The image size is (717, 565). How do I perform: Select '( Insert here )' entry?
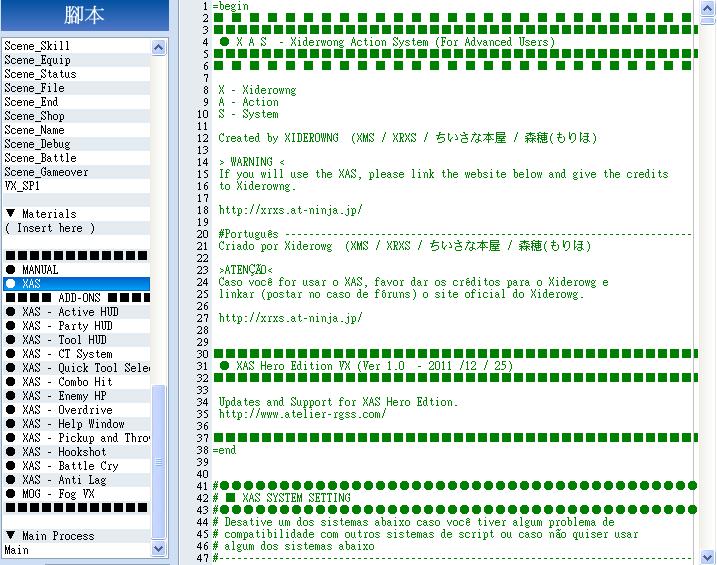(76, 228)
